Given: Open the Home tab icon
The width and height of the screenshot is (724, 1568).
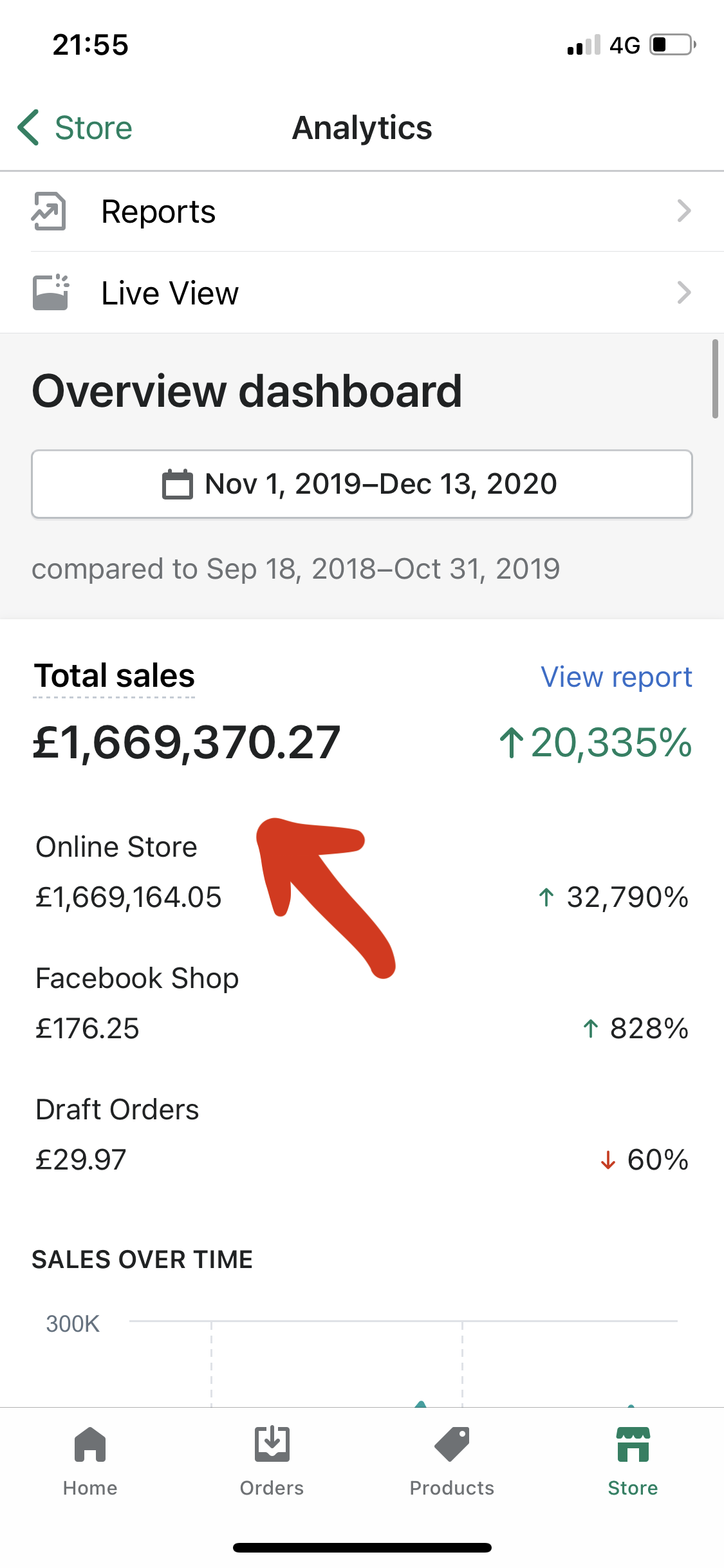Looking at the screenshot, I should click(90, 1445).
